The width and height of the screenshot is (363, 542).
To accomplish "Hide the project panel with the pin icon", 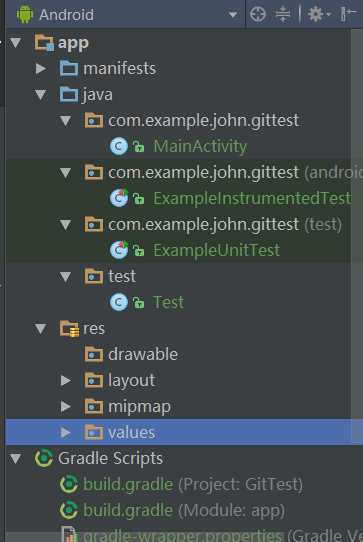I will click(x=348, y=15).
